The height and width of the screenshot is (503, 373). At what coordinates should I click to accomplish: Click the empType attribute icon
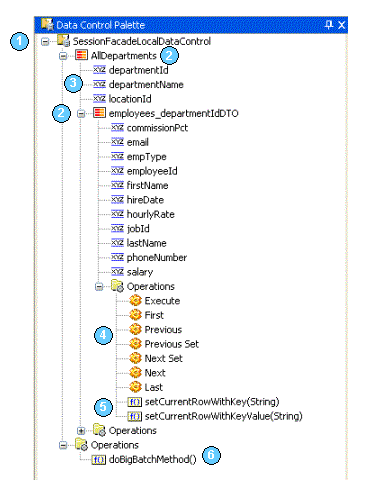[117, 156]
